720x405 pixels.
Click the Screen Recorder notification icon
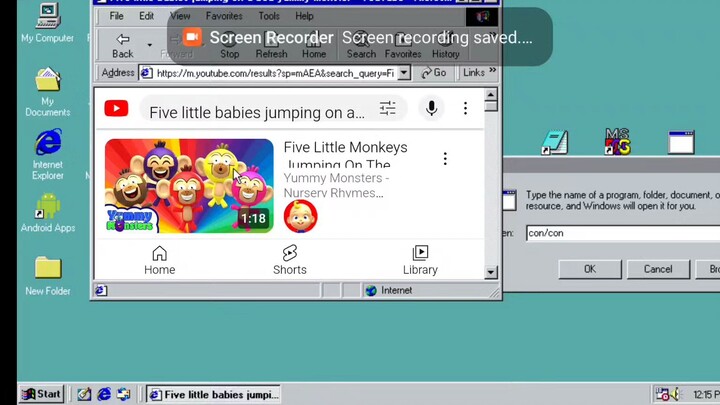click(192, 37)
